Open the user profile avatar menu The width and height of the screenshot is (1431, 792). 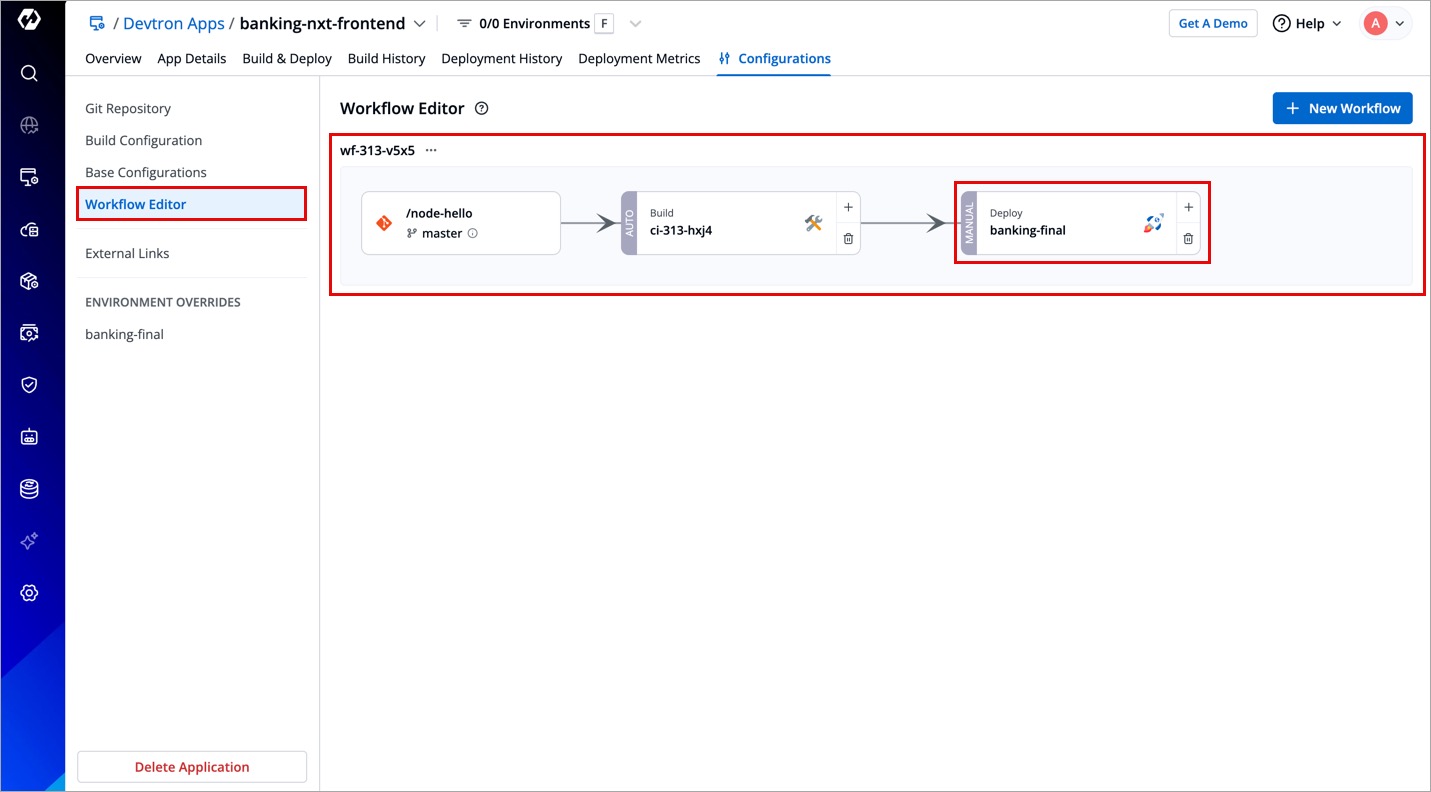pyautogui.click(x=1385, y=23)
